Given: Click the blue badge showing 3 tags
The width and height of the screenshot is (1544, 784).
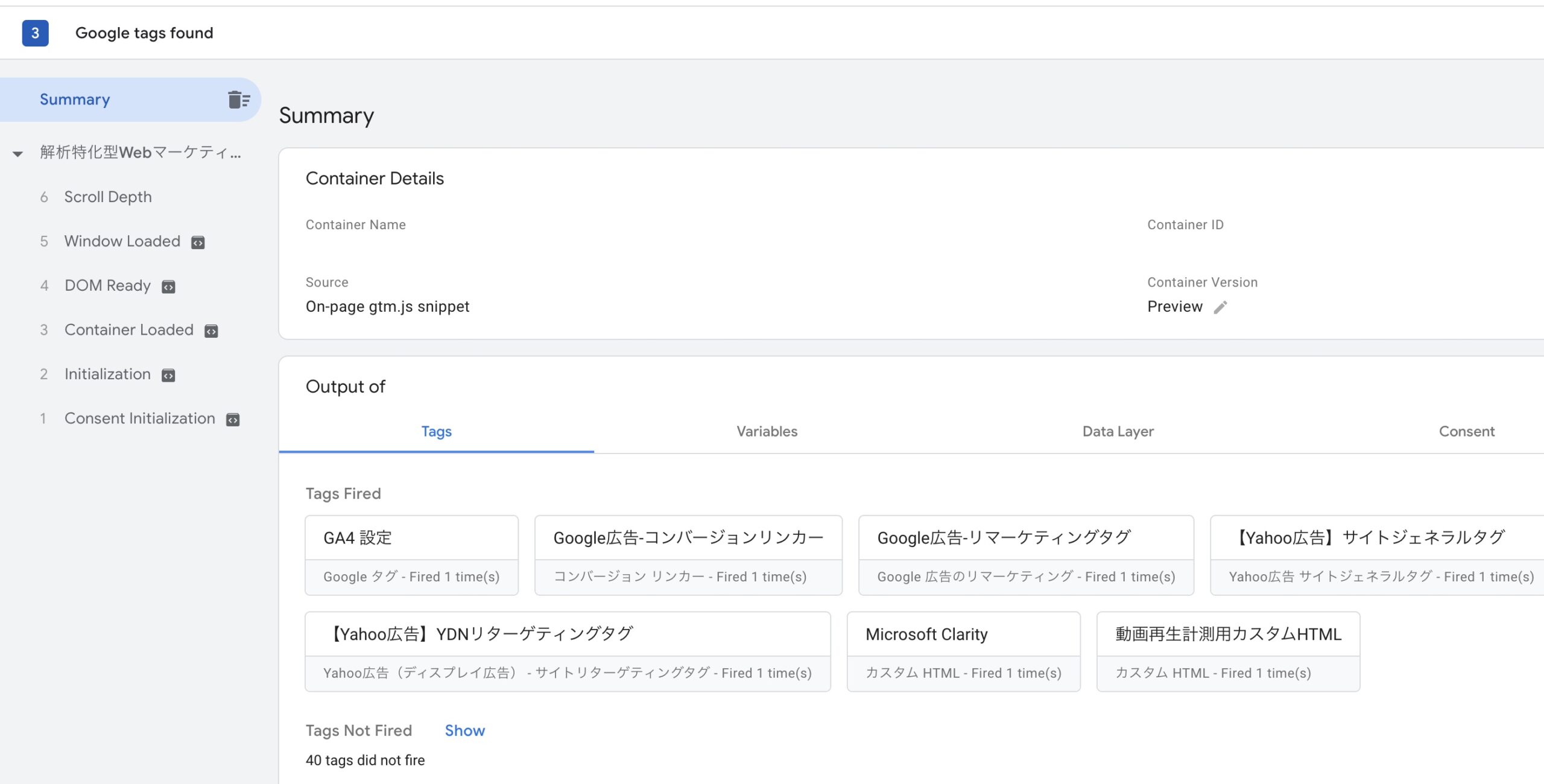Looking at the screenshot, I should coord(35,33).
